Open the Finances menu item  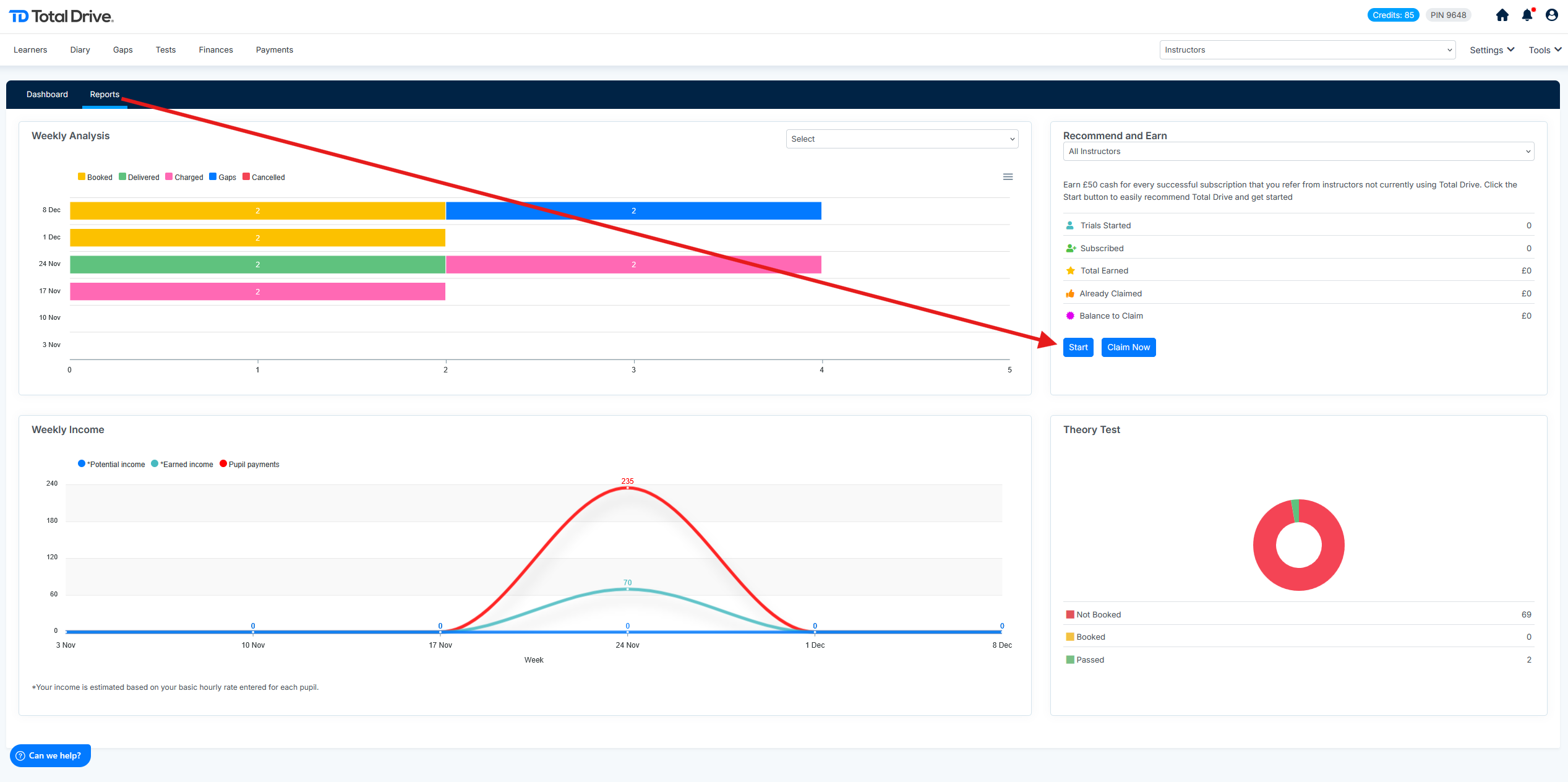[x=215, y=50]
